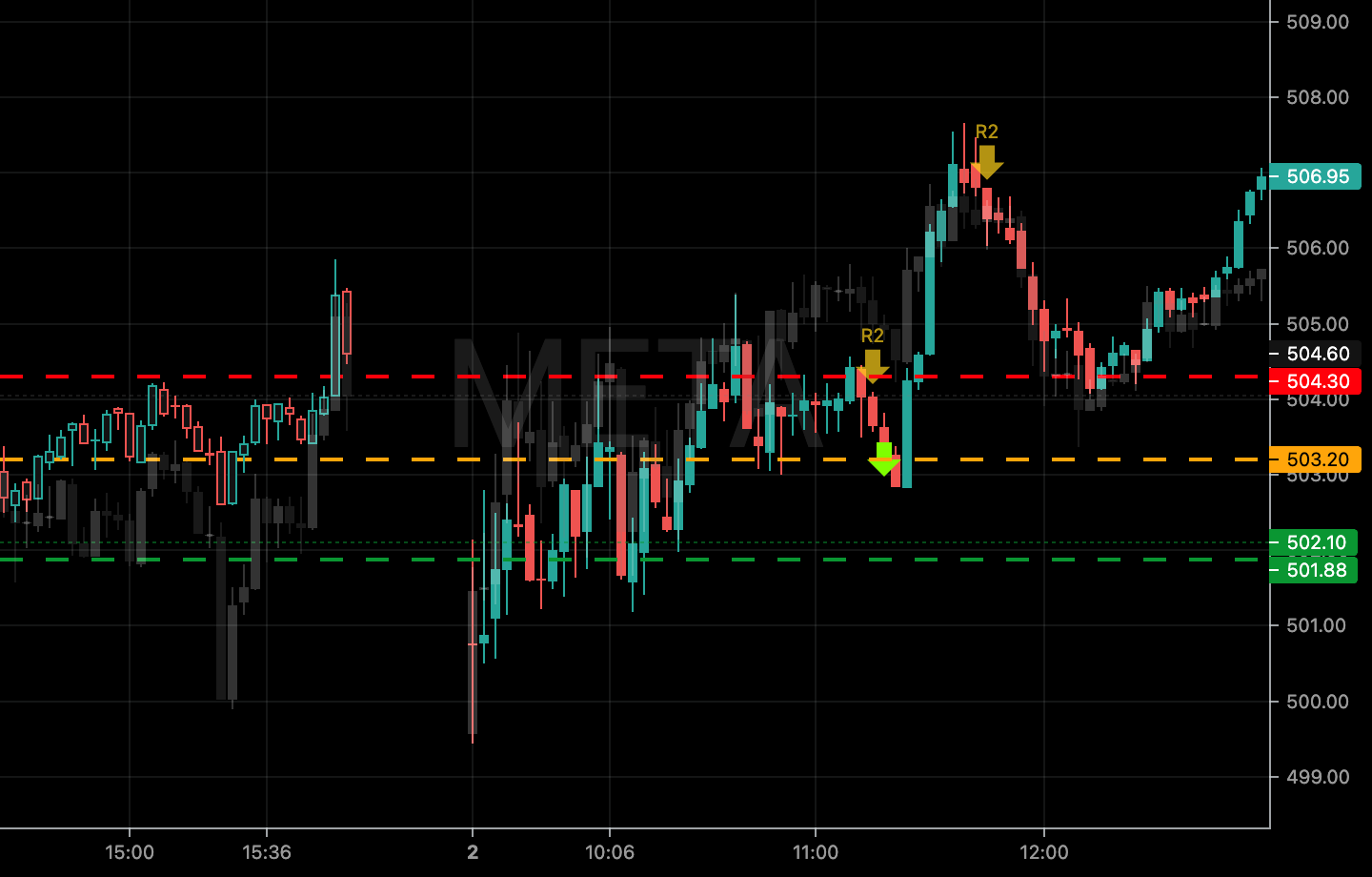Click the 499.00 price scale label
Viewport: 1372px width, 877px height.
[1317, 777]
